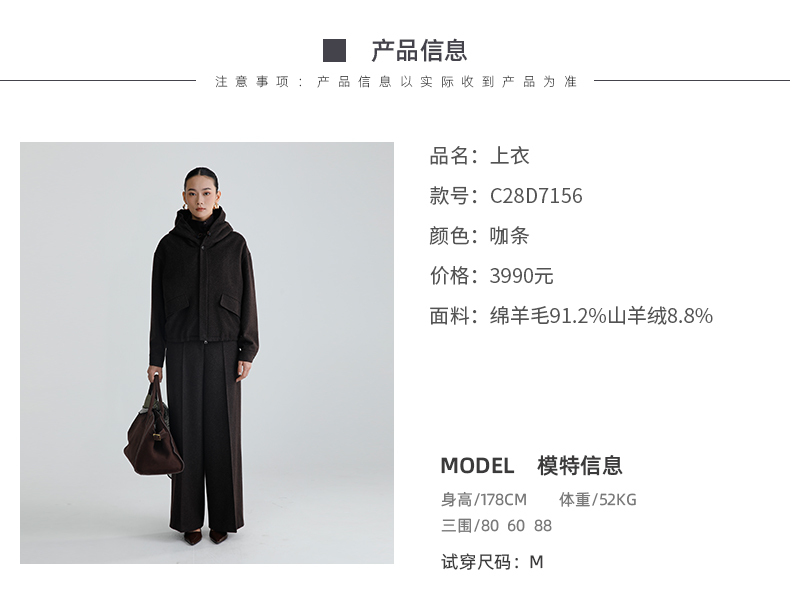The width and height of the screenshot is (790, 613).
Task: Click the 款号 label
Action: coord(449,196)
